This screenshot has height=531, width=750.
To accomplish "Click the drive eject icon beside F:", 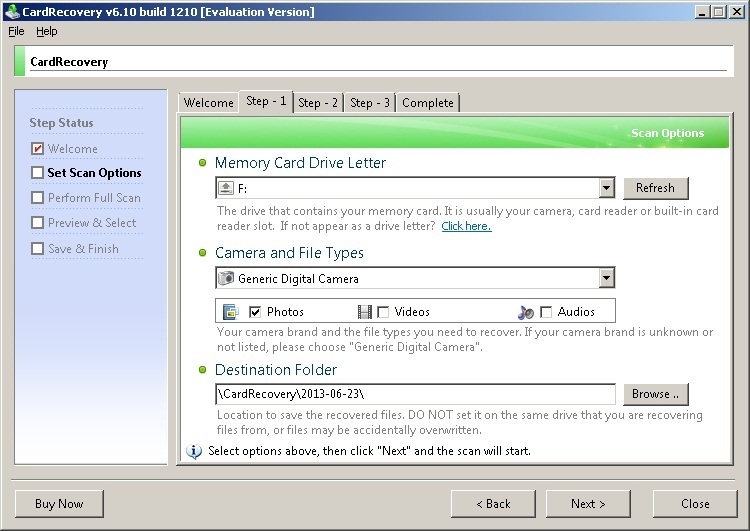I will (x=226, y=188).
